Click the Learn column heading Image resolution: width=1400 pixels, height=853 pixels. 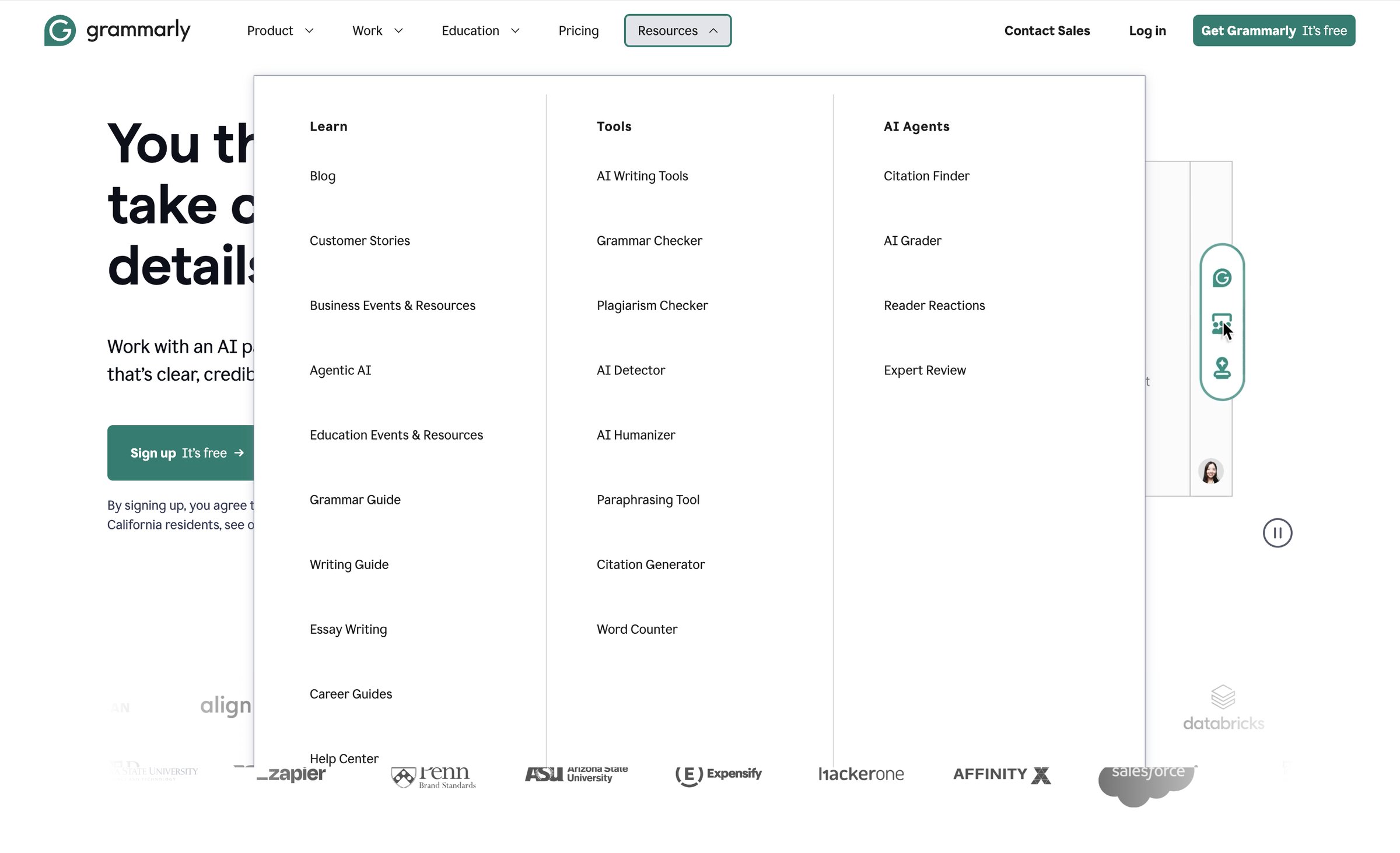pos(328,127)
